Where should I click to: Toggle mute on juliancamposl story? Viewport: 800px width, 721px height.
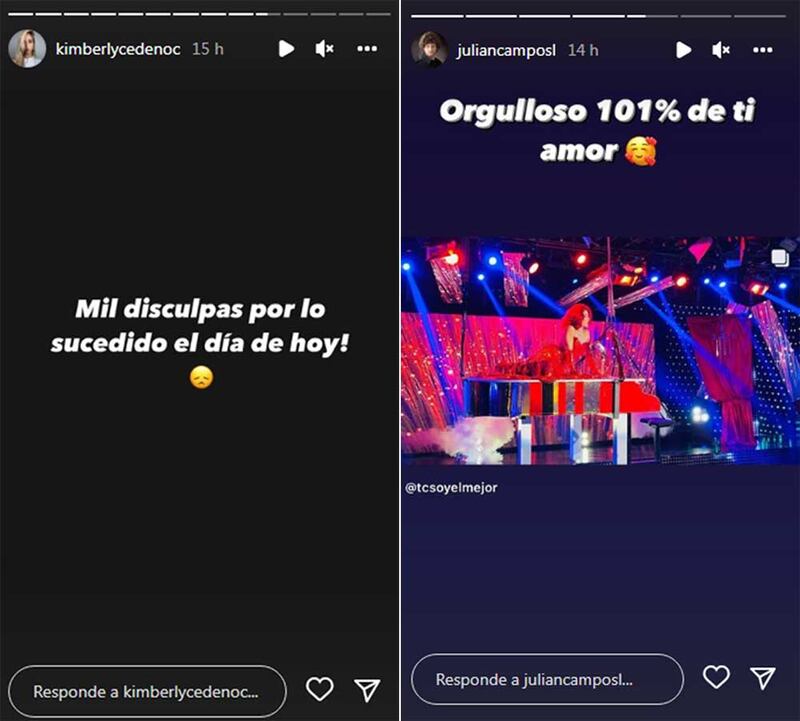[x=721, y=50]
